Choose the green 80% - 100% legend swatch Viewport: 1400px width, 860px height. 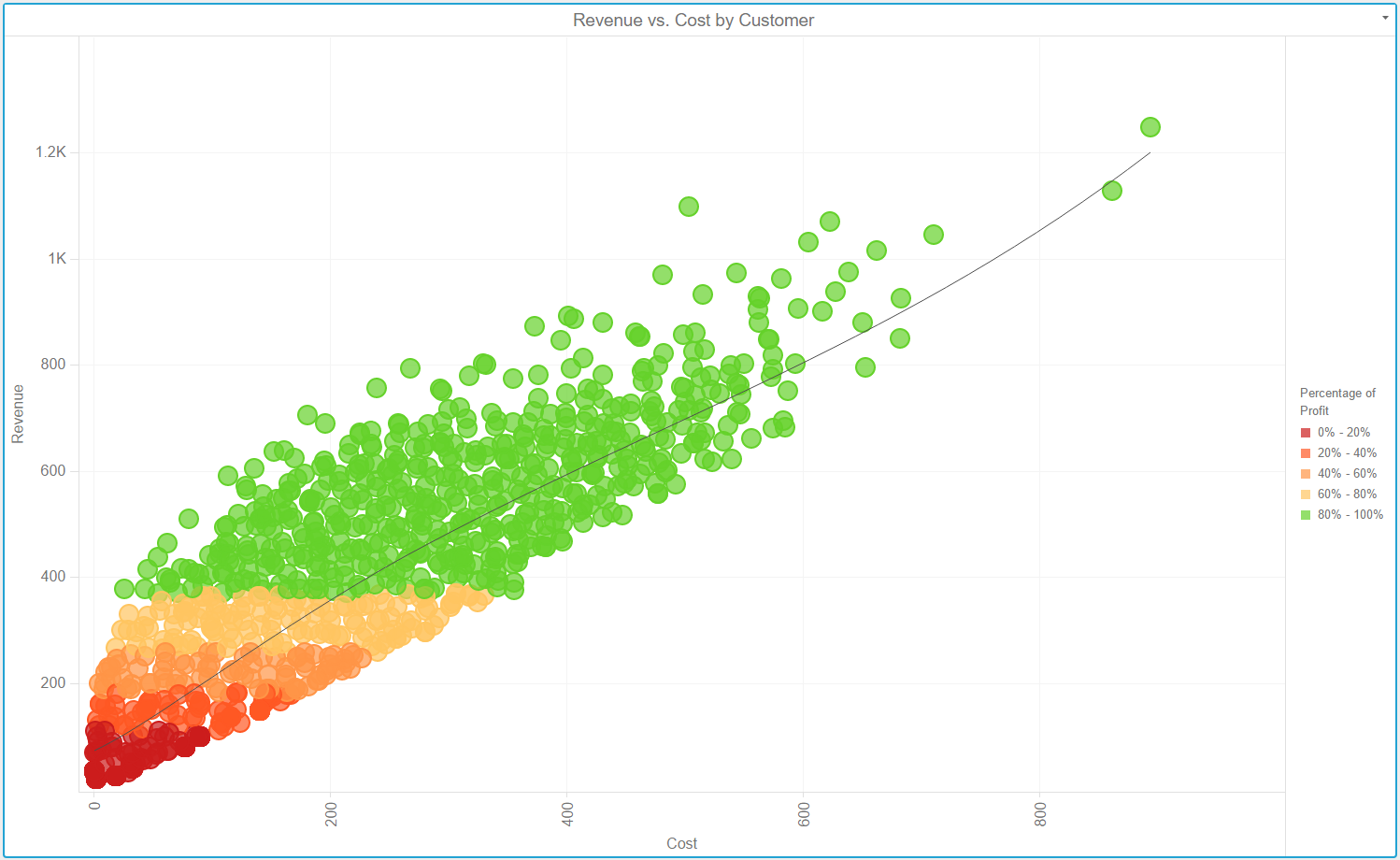[1306, 515]
